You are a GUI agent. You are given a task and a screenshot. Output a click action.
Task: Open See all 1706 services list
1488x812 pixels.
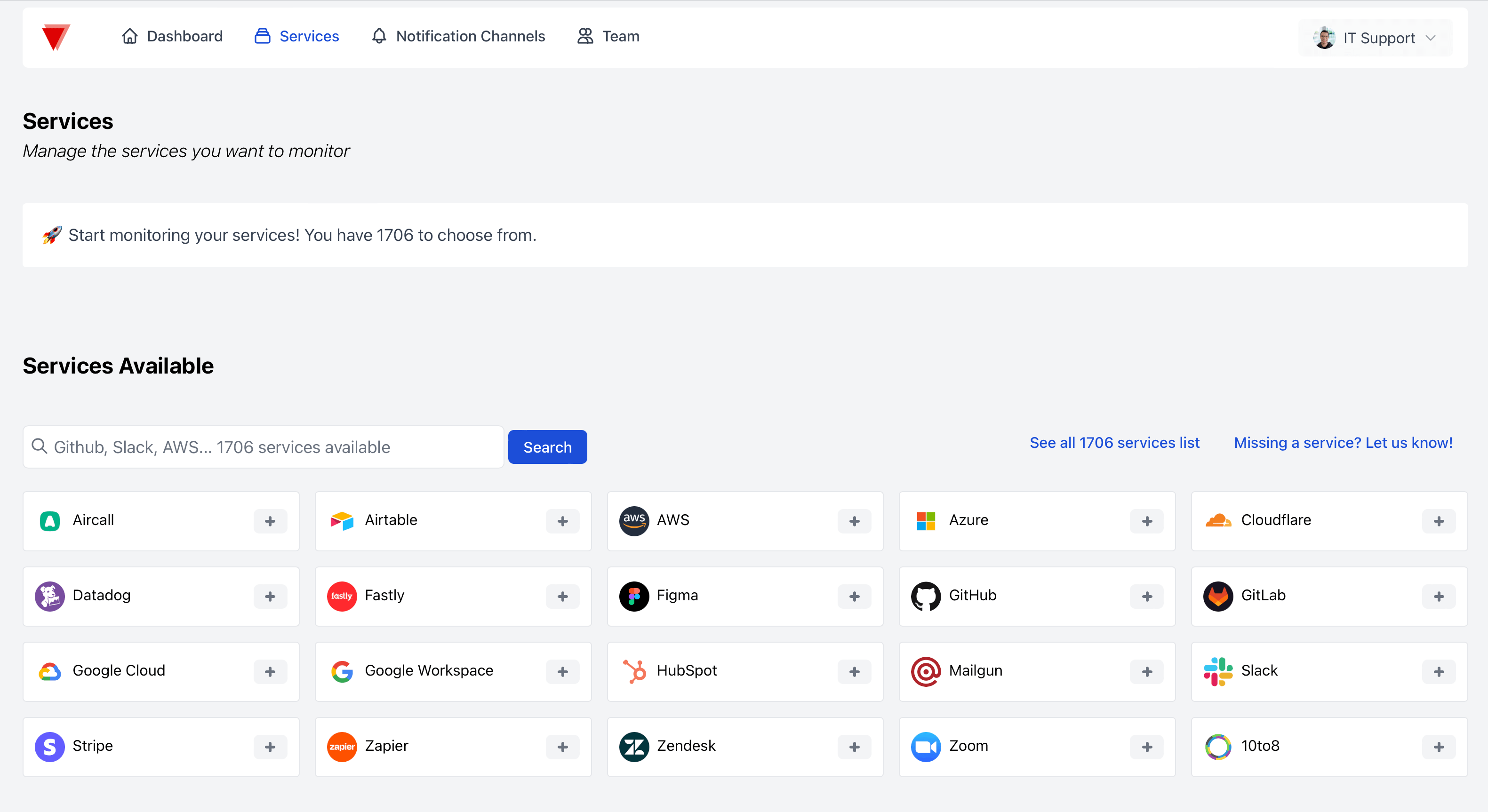pos(1114,443)
